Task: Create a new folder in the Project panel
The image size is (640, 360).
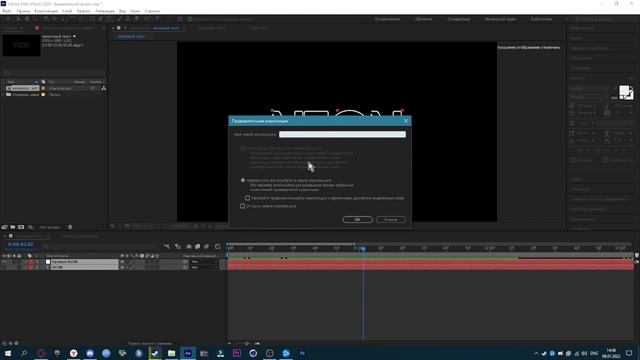Action: click(x=13, y=227)
